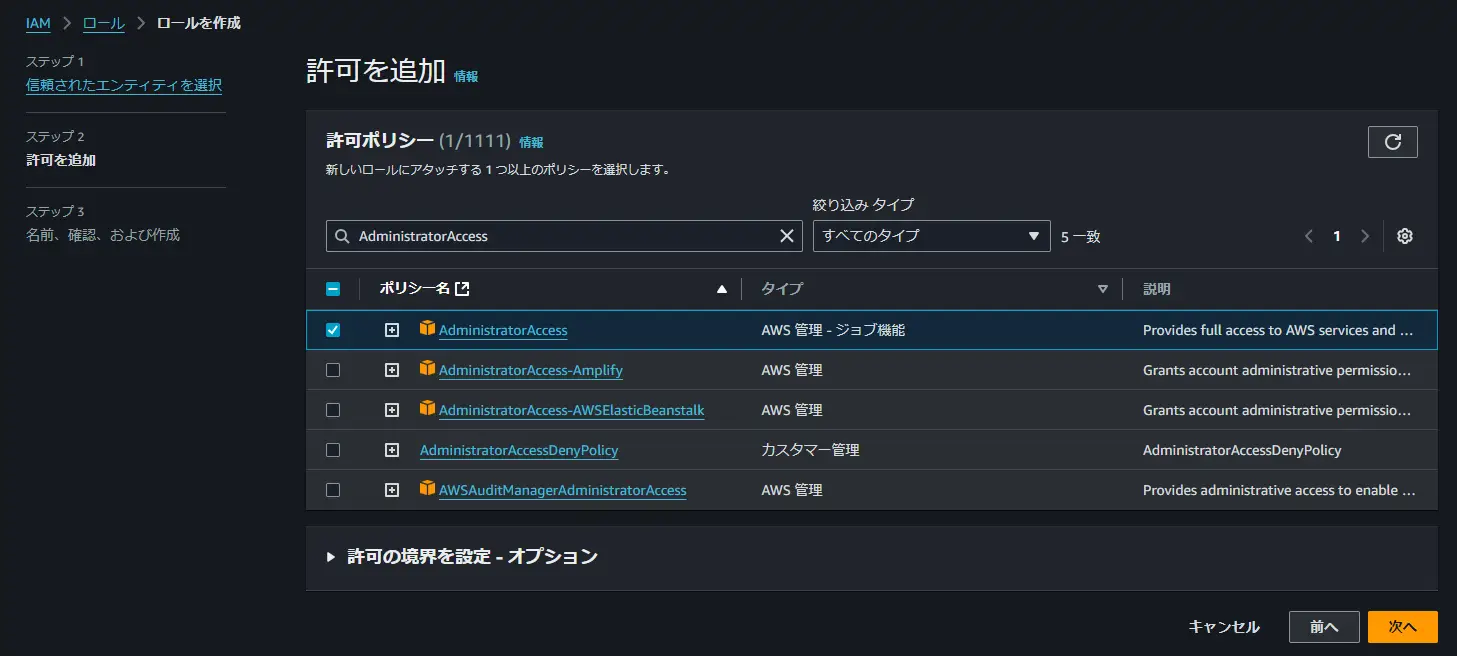The width and height of the screenshot is (1457, 656).
Task: Click the orange policy icon of the checked AdministratorAccess row
Action: point(428,328)
